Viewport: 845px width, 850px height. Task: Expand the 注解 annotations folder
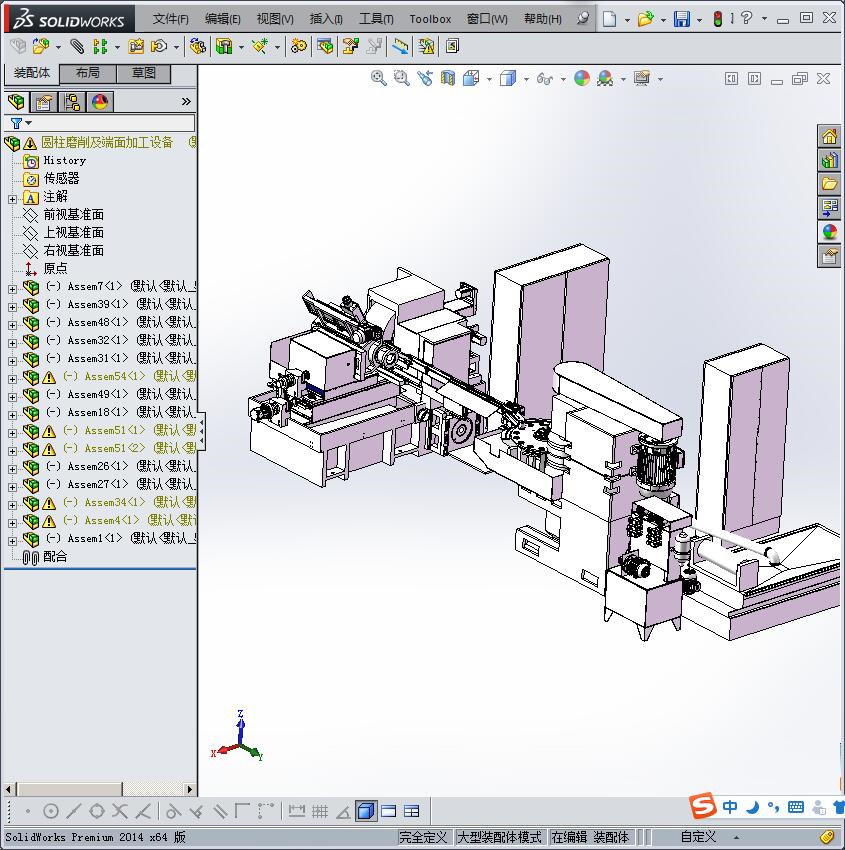coord(12,198)
